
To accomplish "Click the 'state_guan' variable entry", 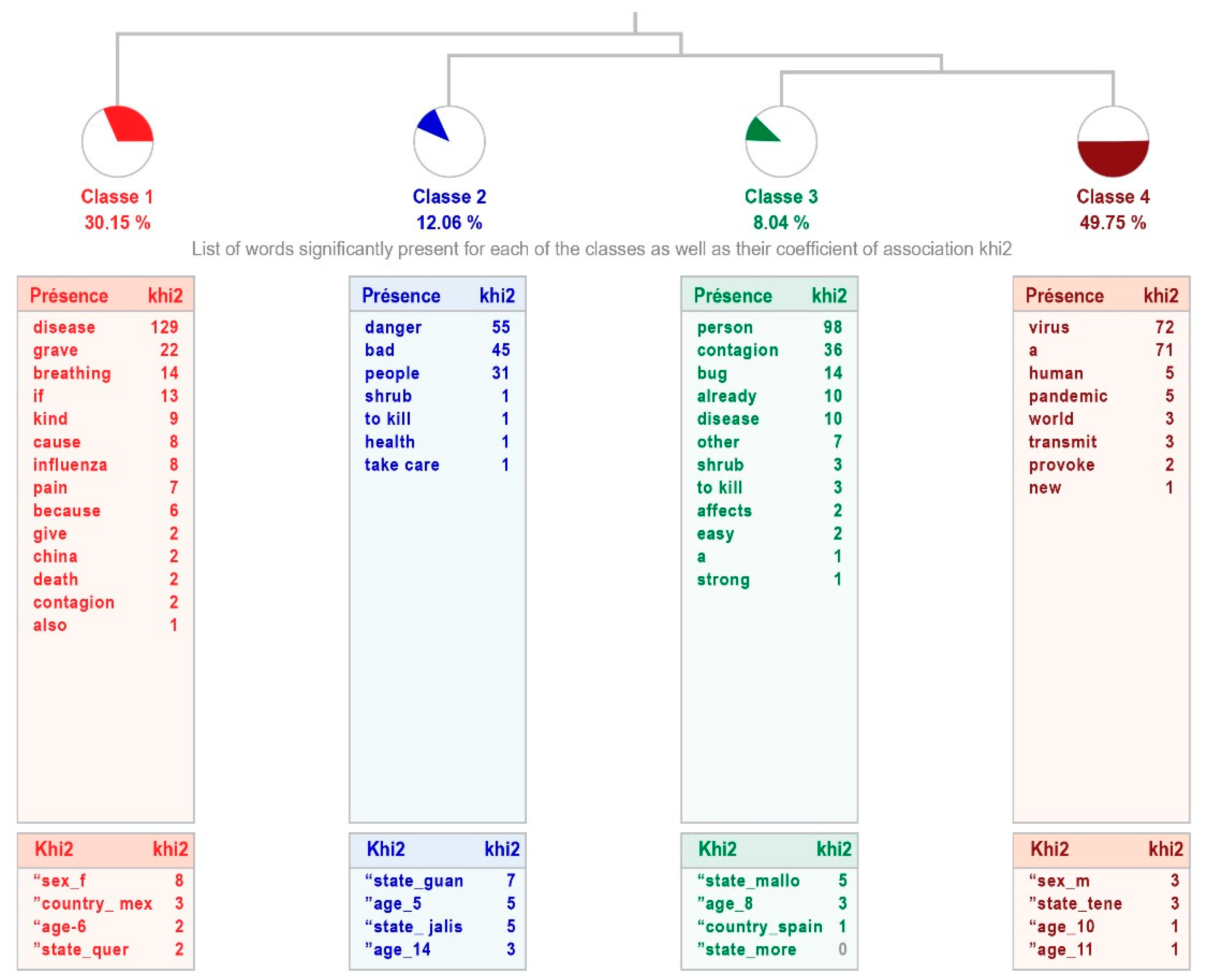I will coord(414,881).
